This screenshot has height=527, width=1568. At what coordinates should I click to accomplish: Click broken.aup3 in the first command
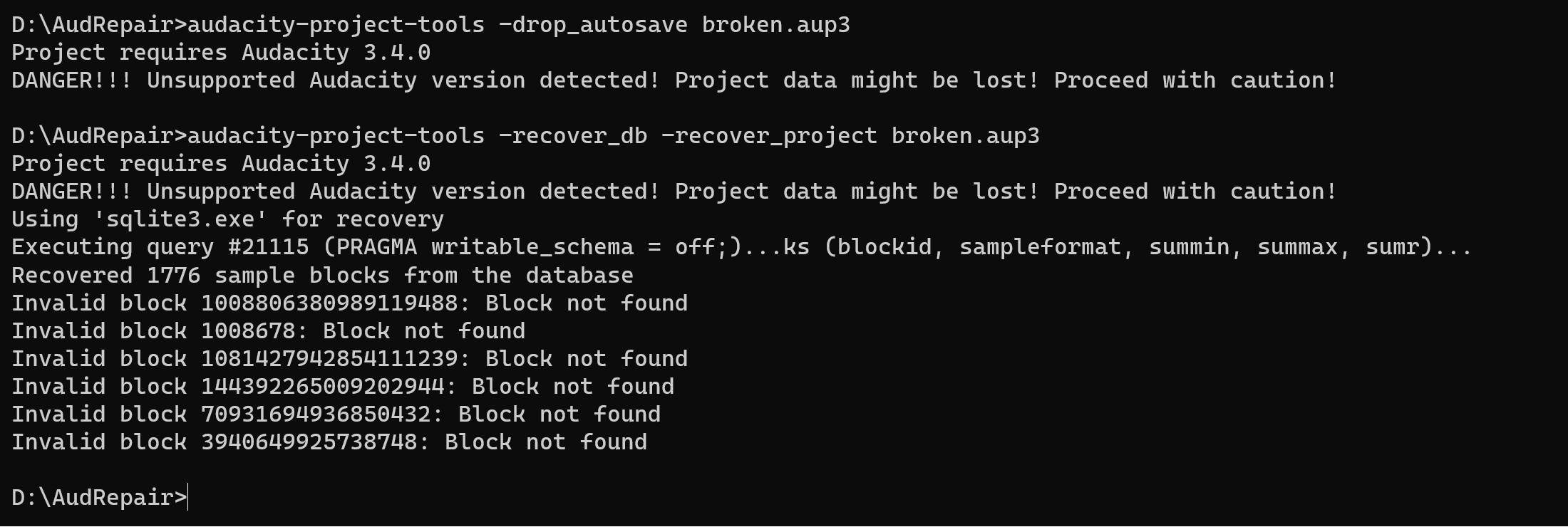(775, 25)
